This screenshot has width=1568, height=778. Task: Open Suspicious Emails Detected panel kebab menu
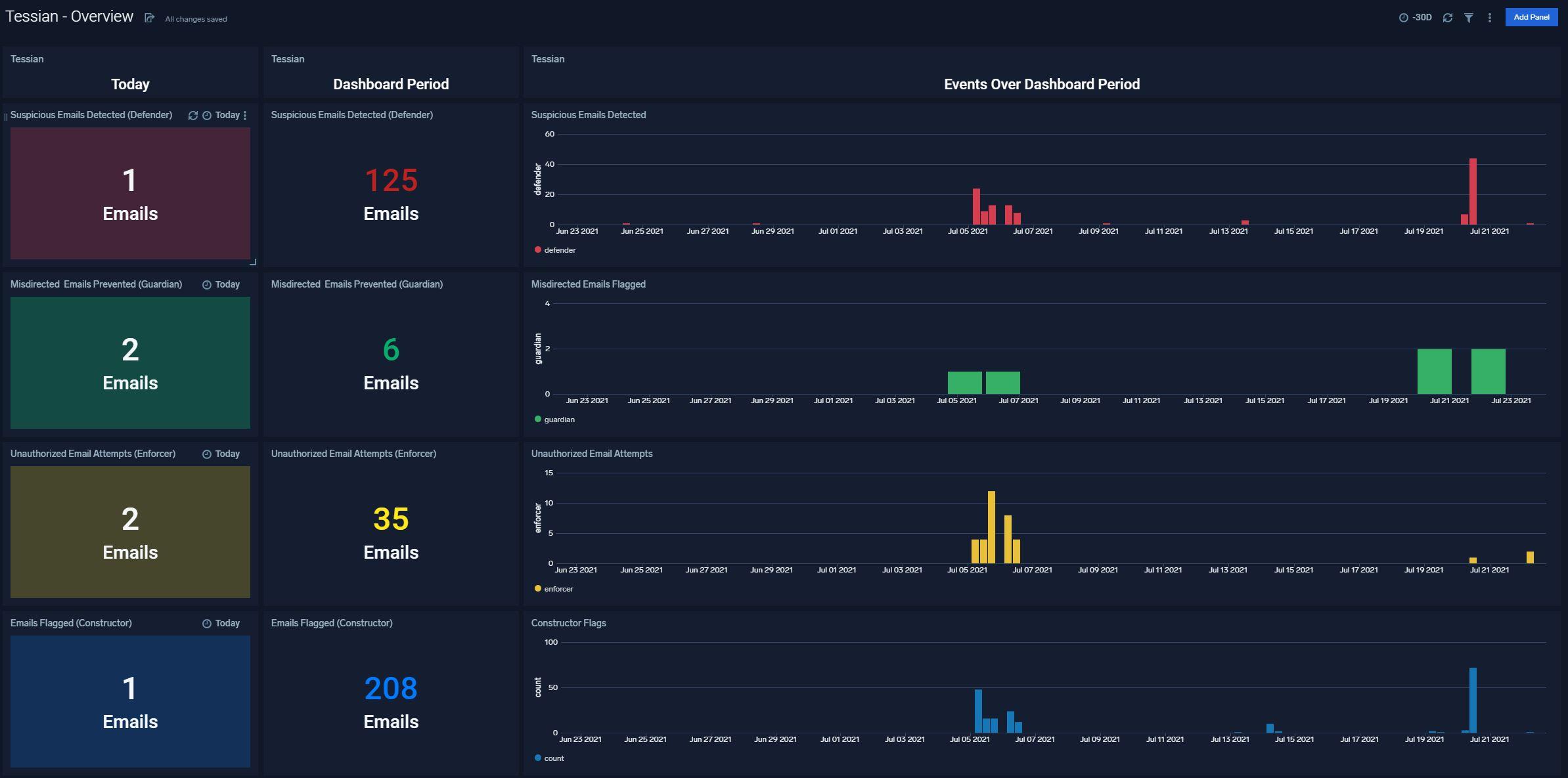(245, 116)
